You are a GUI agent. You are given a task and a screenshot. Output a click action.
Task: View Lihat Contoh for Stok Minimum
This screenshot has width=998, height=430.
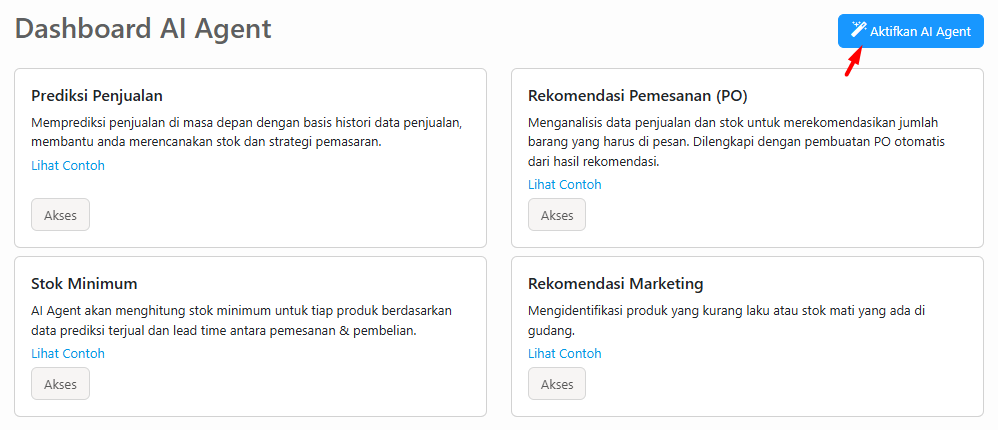[68, 353]
